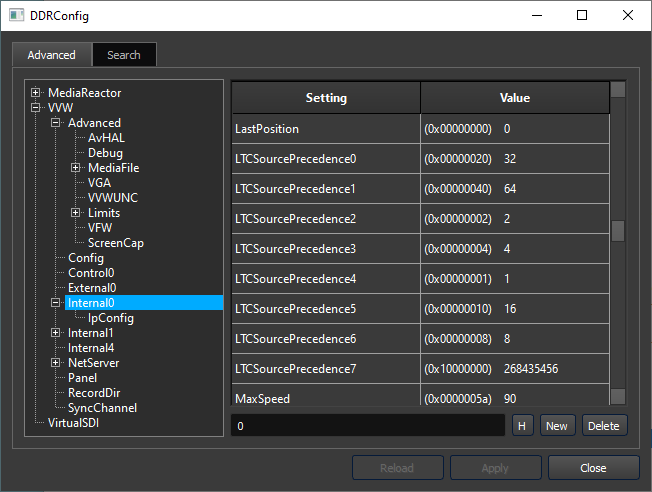Screen dimensions: 652x492
Task: Select the Config tree item
Action: (x=86, y=258)
